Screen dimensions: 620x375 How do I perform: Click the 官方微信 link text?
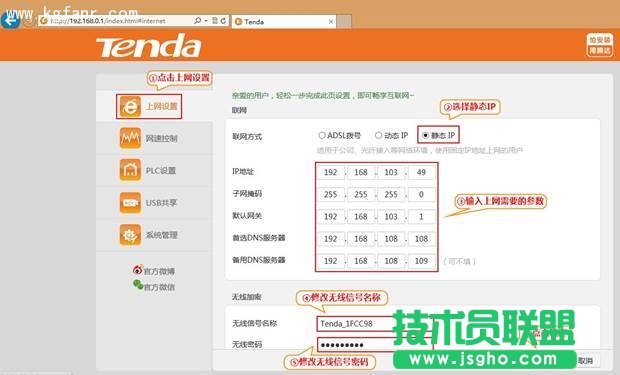(x=159, y=287)
